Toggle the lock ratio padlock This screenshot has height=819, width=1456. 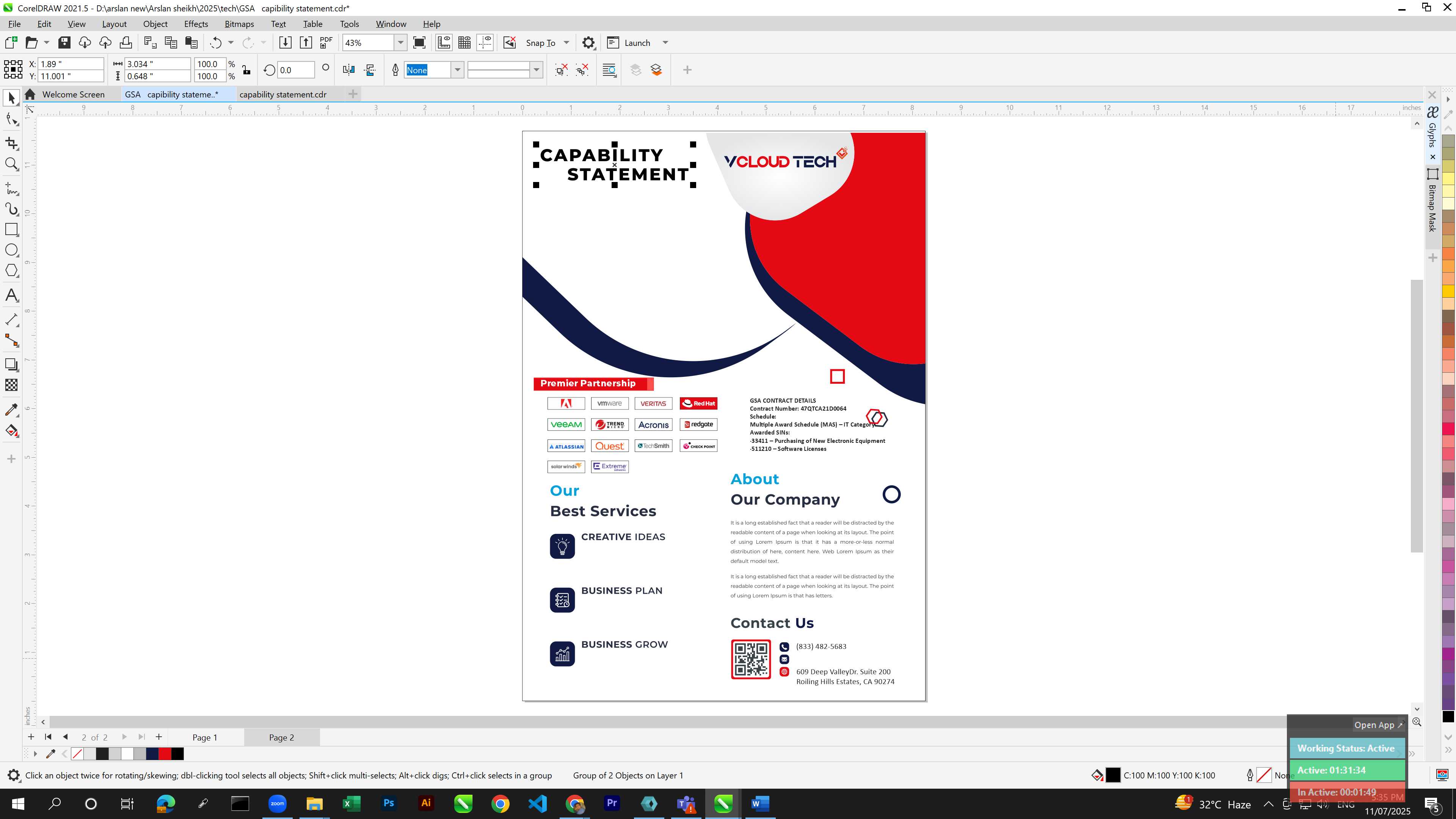(x=246, y=69)
